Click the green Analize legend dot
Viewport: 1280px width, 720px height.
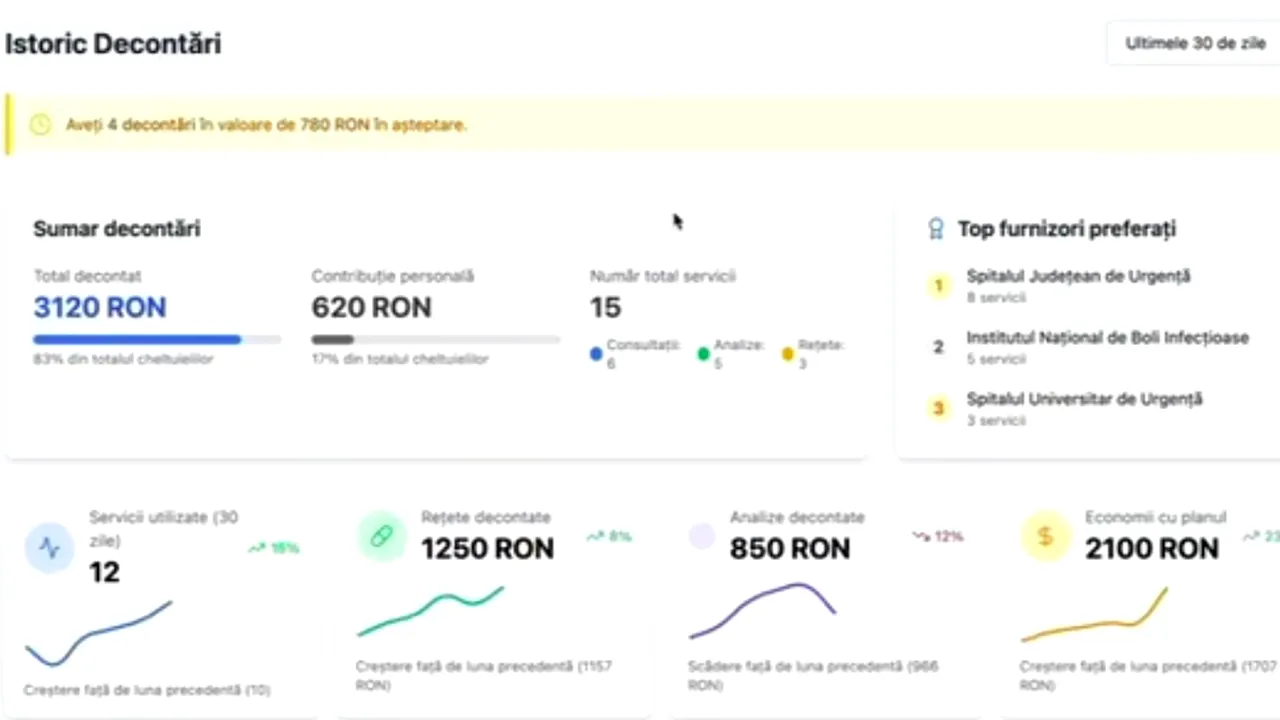click(704, 353)
